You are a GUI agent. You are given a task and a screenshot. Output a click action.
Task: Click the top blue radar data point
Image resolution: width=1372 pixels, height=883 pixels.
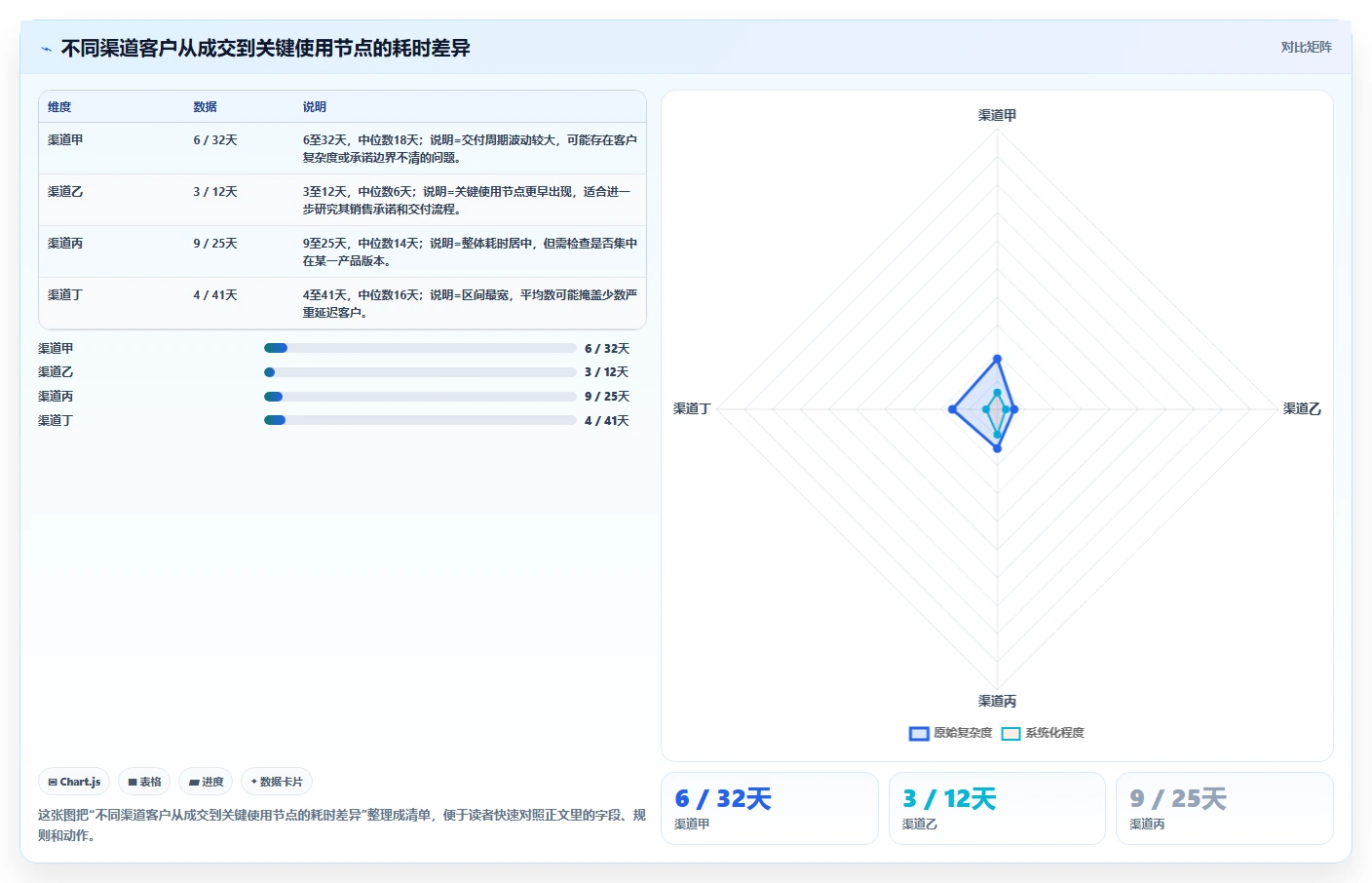pos(997,360)
